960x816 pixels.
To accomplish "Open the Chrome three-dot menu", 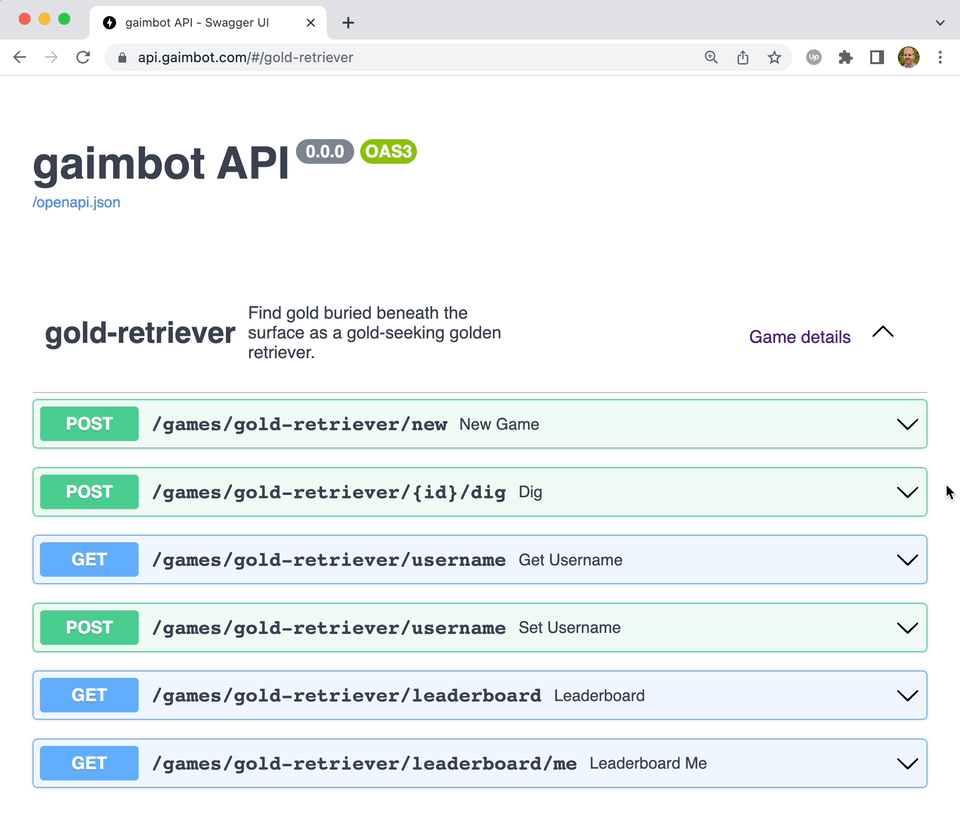I will 940,58.
